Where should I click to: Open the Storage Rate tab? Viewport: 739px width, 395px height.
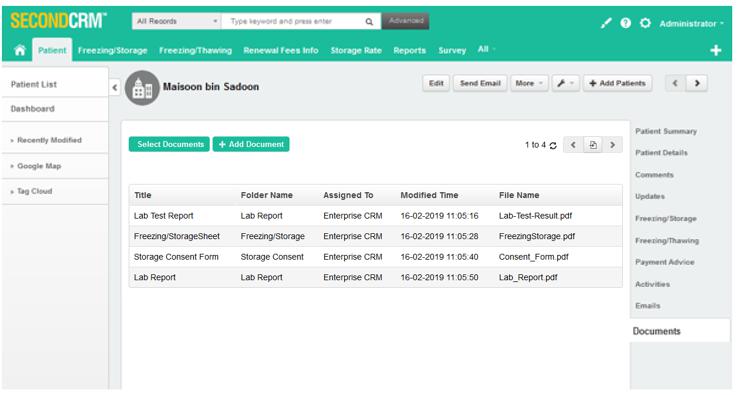(x=356, y=50)
